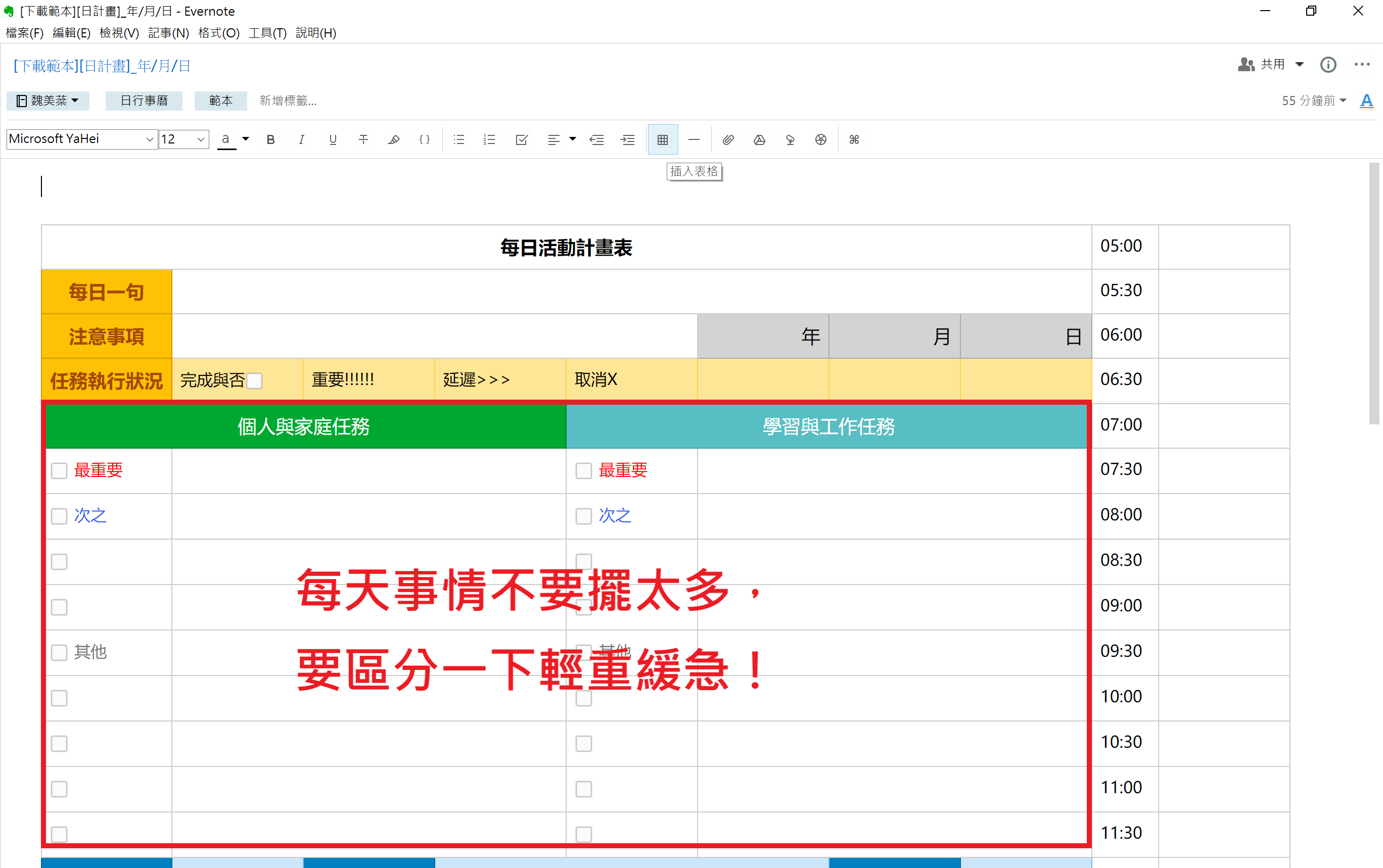Expand the font size 12 dropdown

pos(201,139)
